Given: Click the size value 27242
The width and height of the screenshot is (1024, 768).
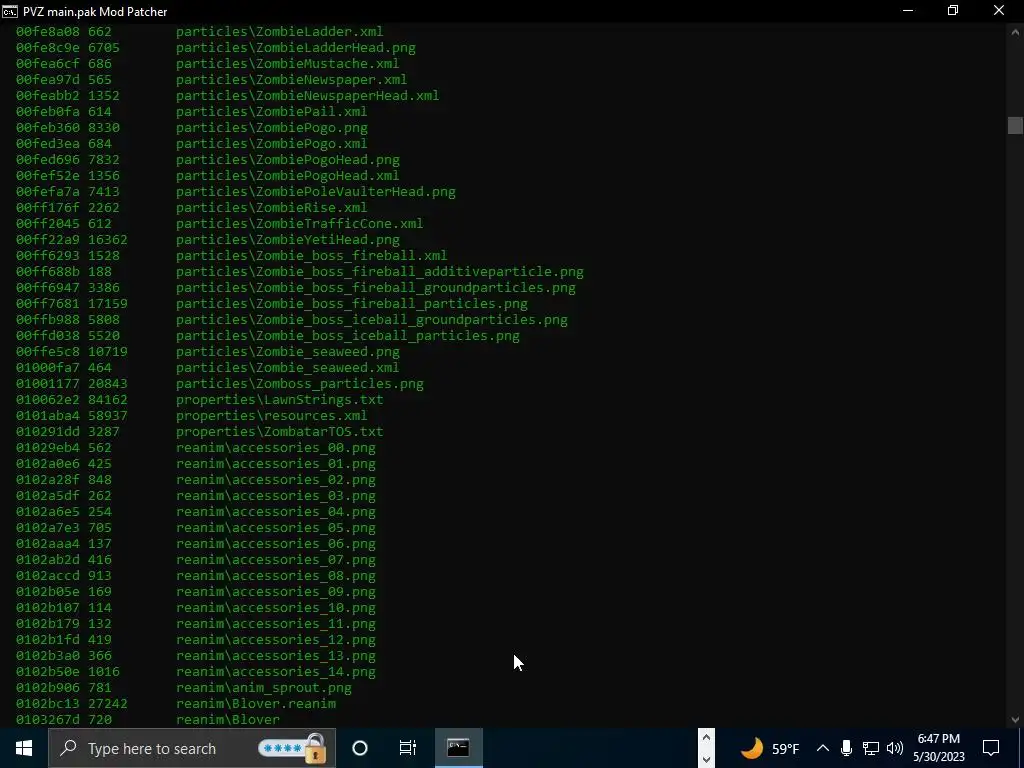Looking at the screenshot, I should pyautogui.click(x=108, y=703).
